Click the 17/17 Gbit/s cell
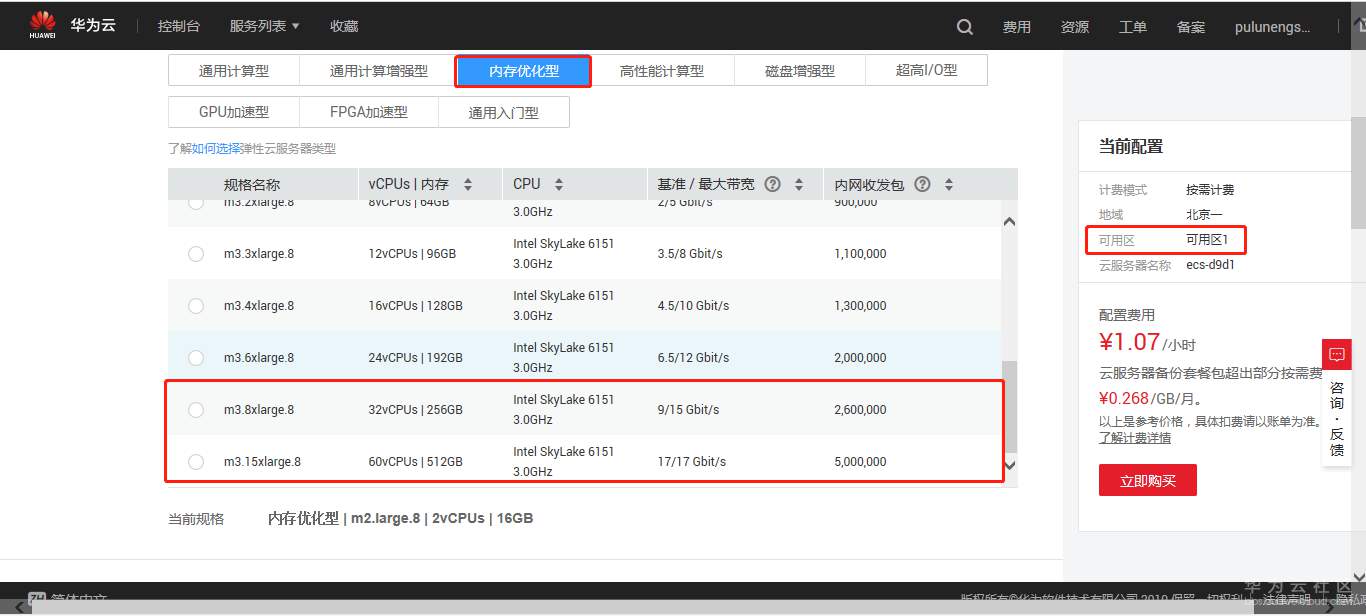This screenshot has height=616, width=1366. point(692,462)
